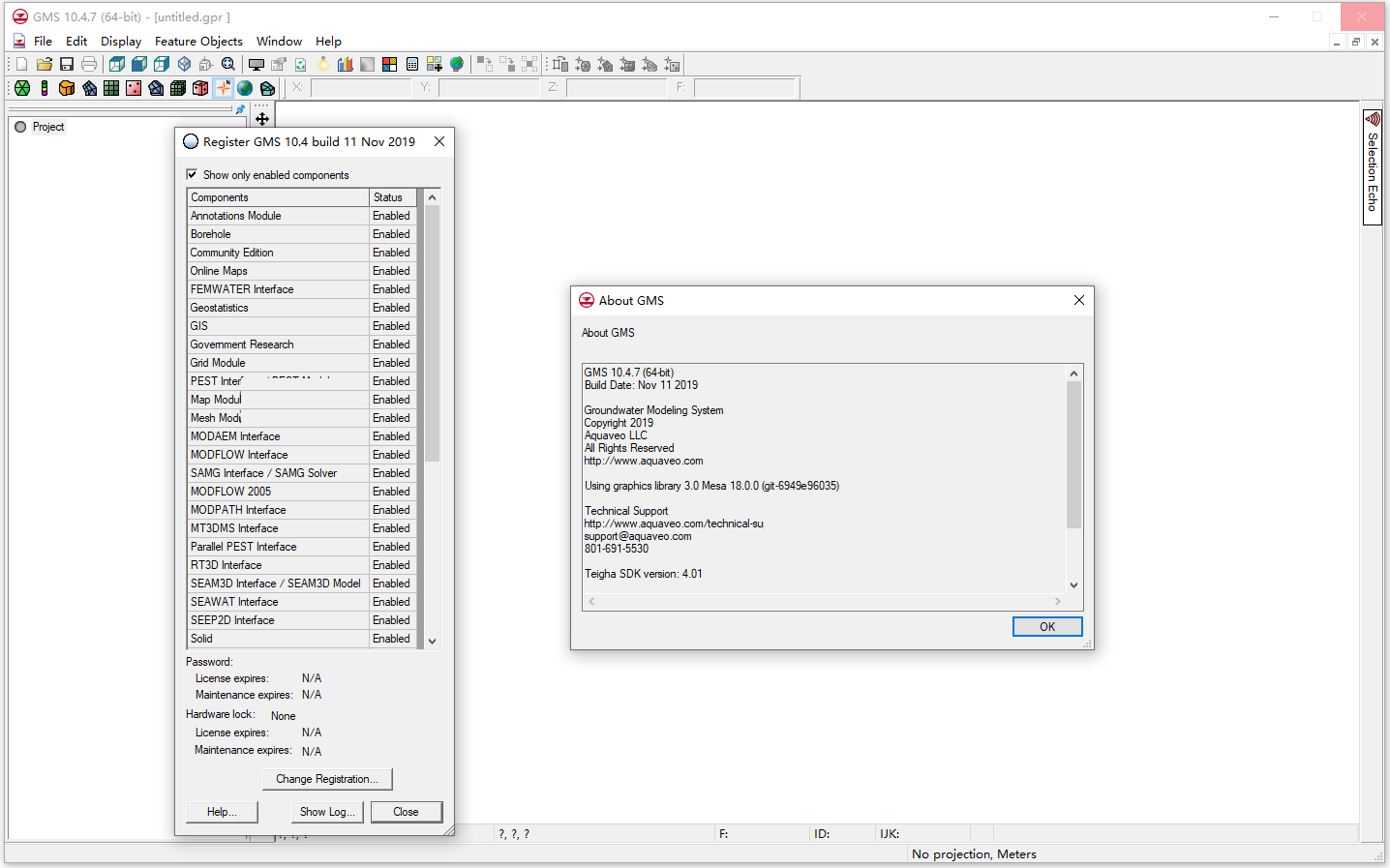Click the four-color squares icon
This screenshot has width=1390, height=868.
tap(390, 64)
